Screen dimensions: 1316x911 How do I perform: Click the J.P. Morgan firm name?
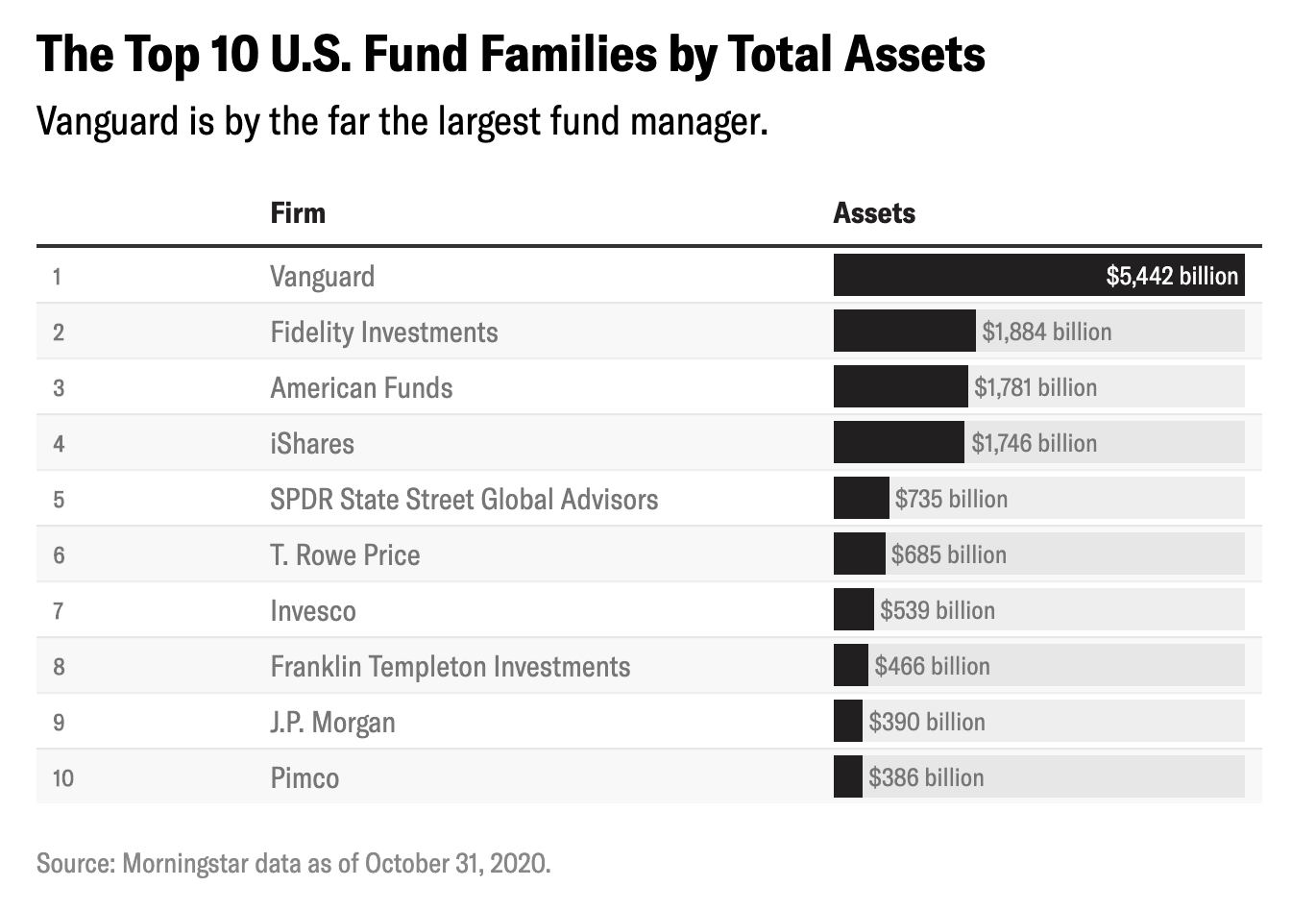click(x=332, y=723)
